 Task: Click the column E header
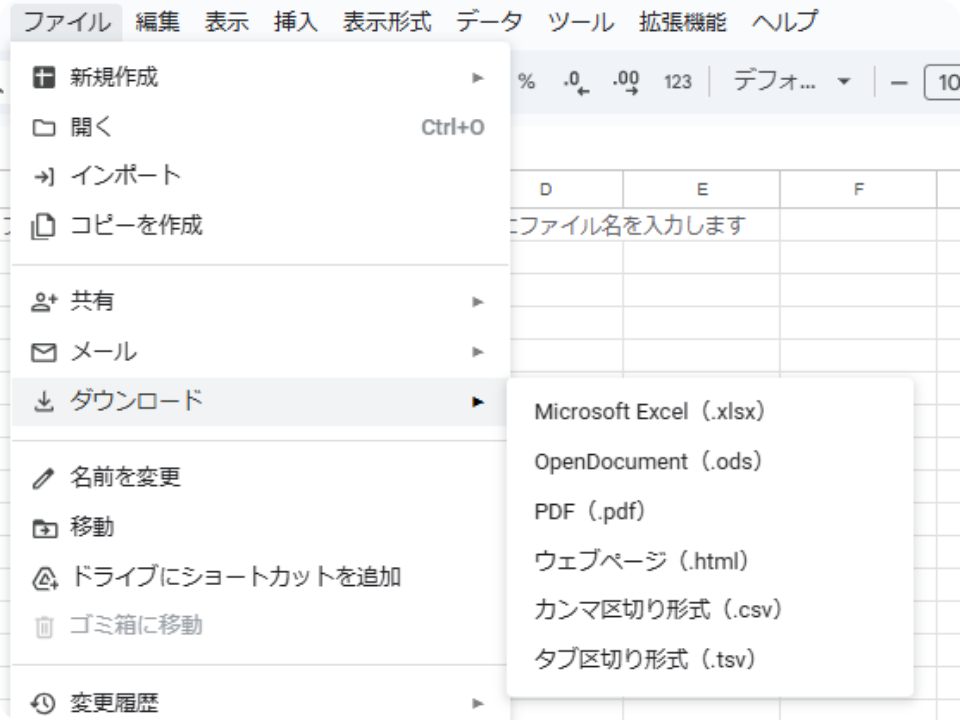coord(702,189)
